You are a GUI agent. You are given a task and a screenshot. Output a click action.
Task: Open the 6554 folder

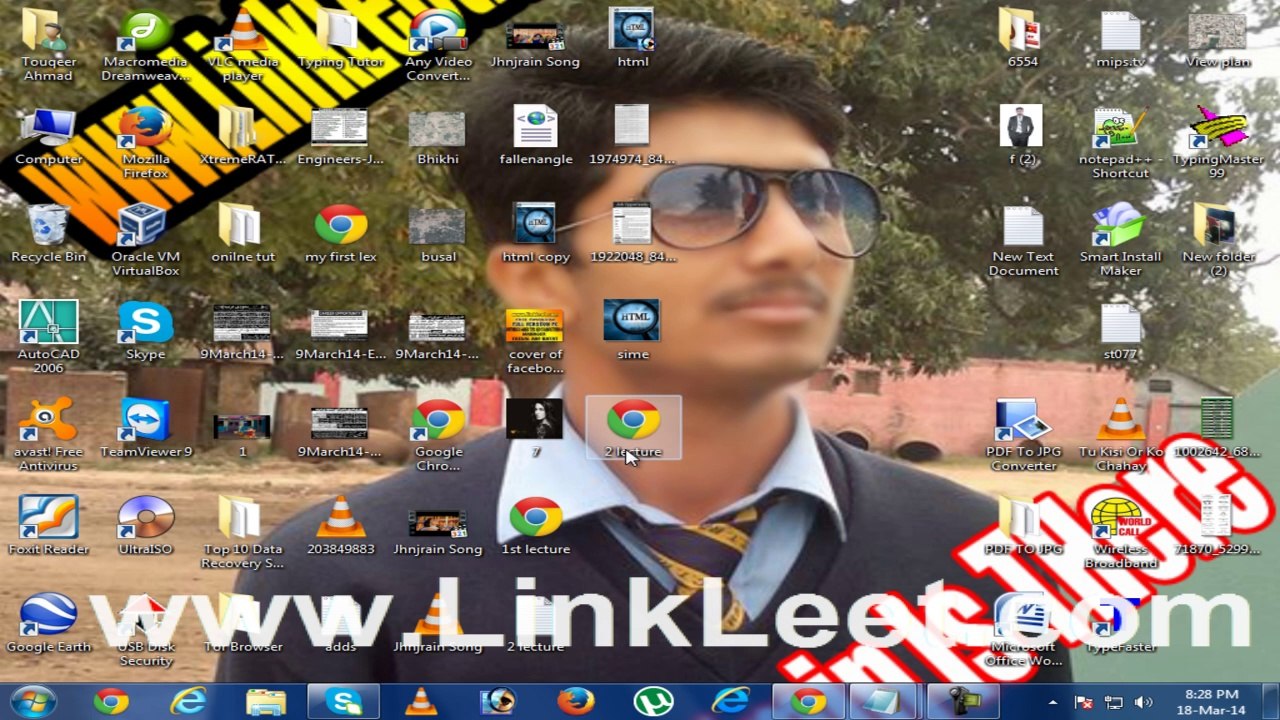[1022, 39]
